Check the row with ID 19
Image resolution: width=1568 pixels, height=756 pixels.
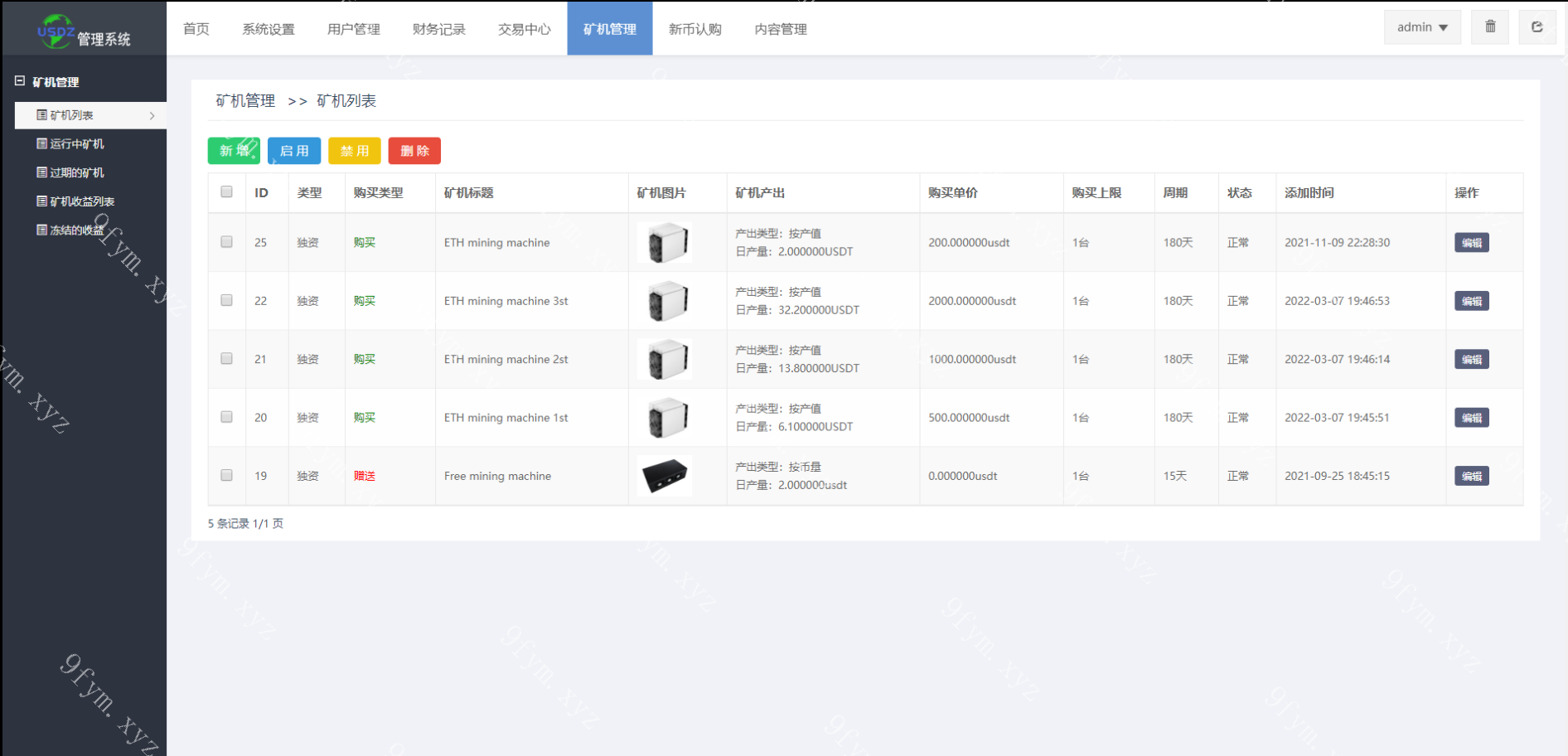coord(226,475)
